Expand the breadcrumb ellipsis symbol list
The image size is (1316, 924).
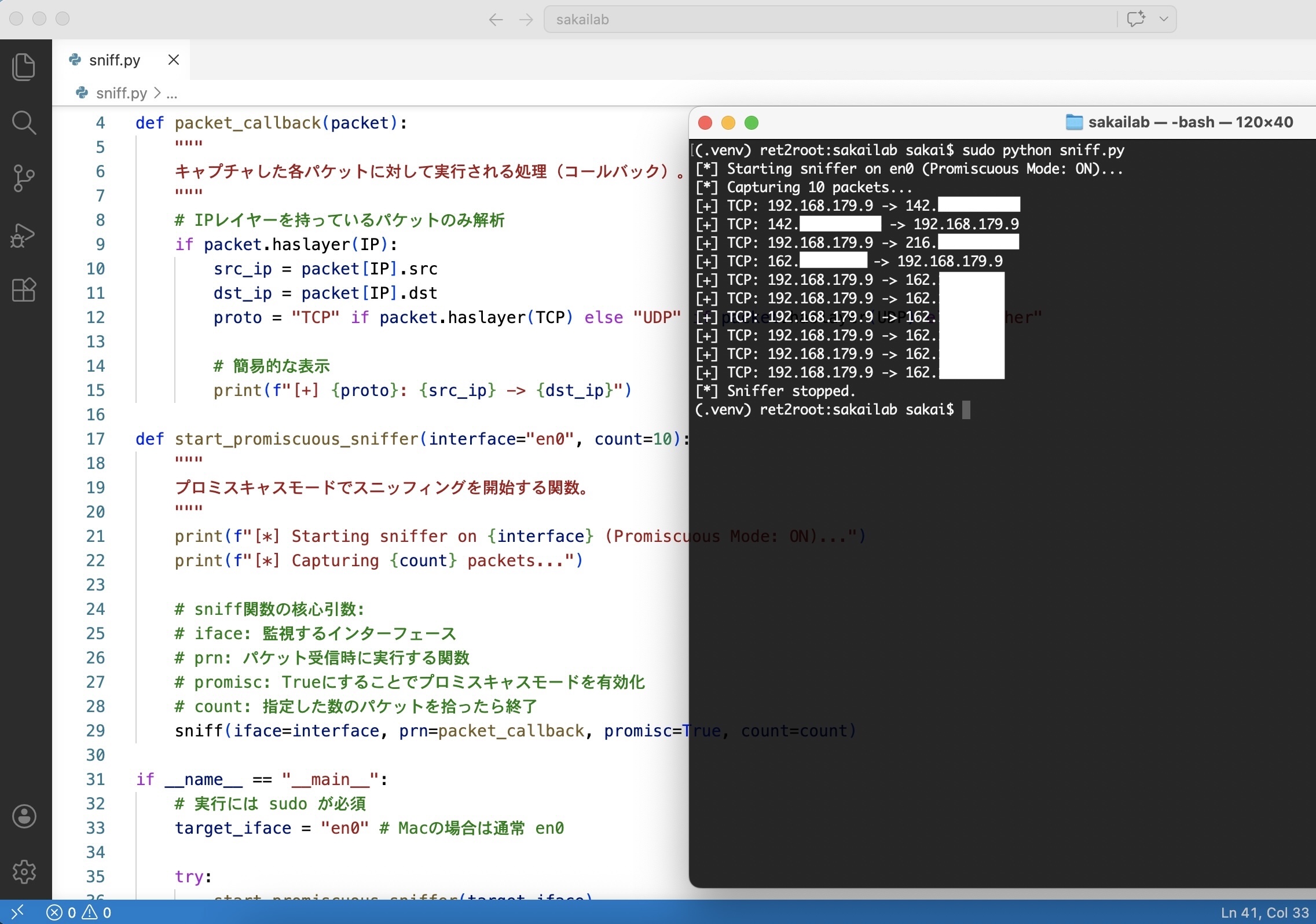point(172,93)
